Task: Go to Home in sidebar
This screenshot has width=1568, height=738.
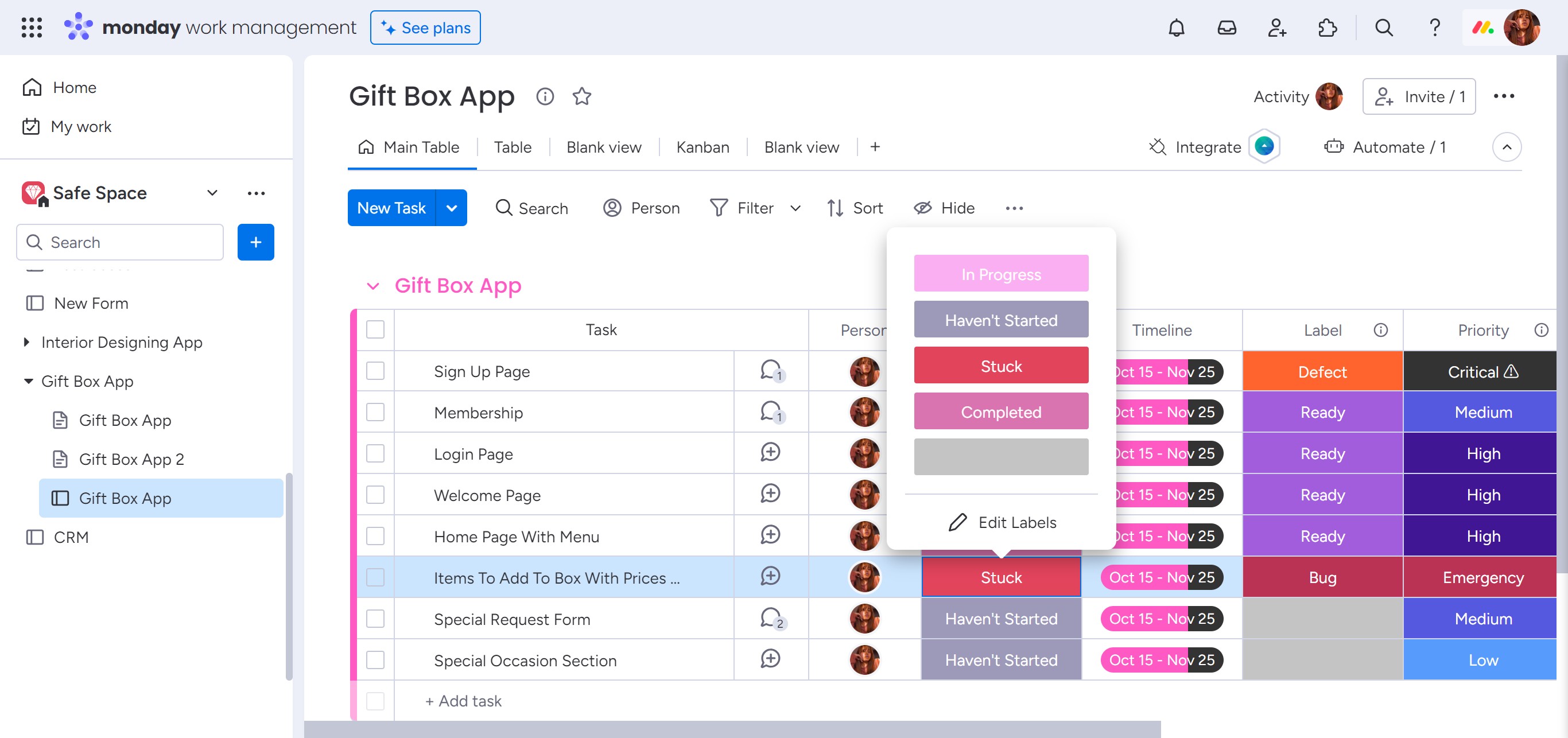Action: tap(60, 88)
